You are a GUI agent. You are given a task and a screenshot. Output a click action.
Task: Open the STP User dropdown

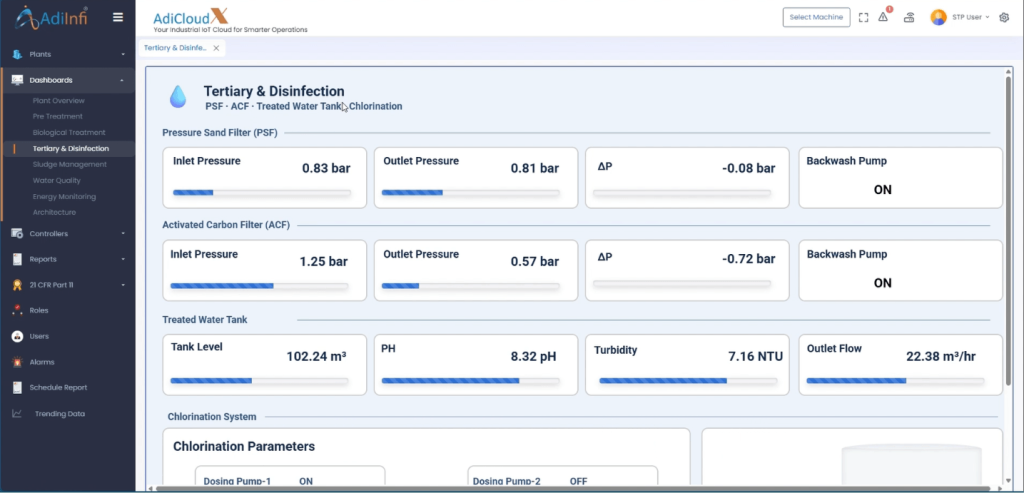point(971,18)
